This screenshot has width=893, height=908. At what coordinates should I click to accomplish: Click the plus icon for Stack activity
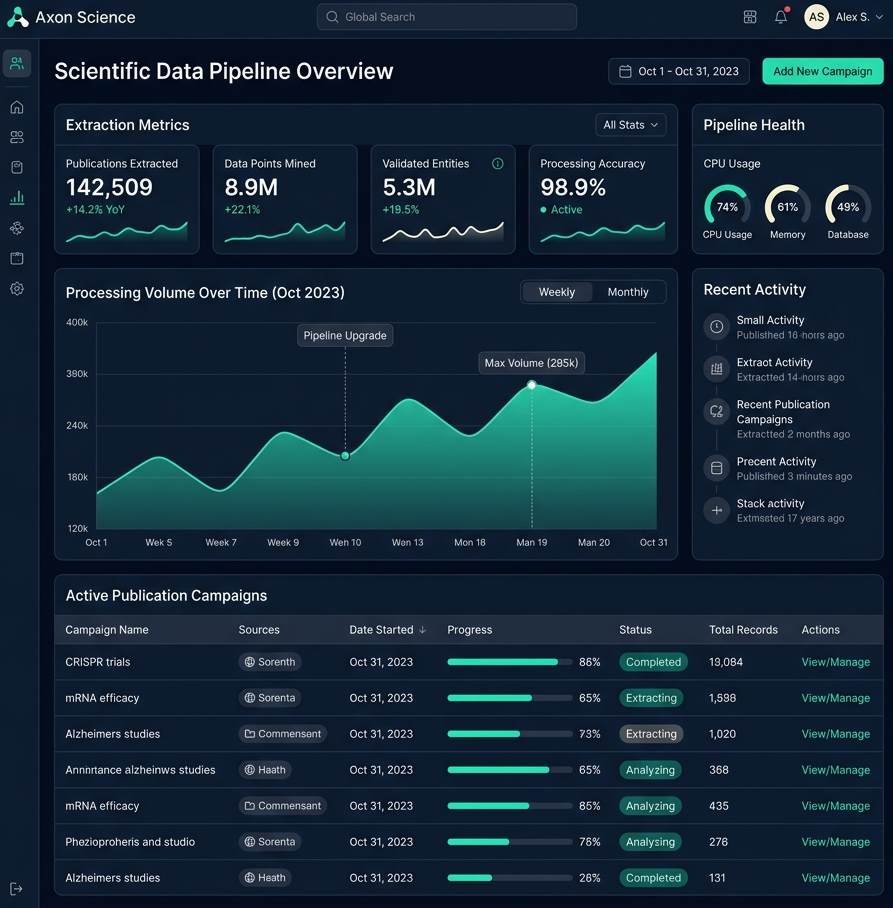tap(716, 510)
